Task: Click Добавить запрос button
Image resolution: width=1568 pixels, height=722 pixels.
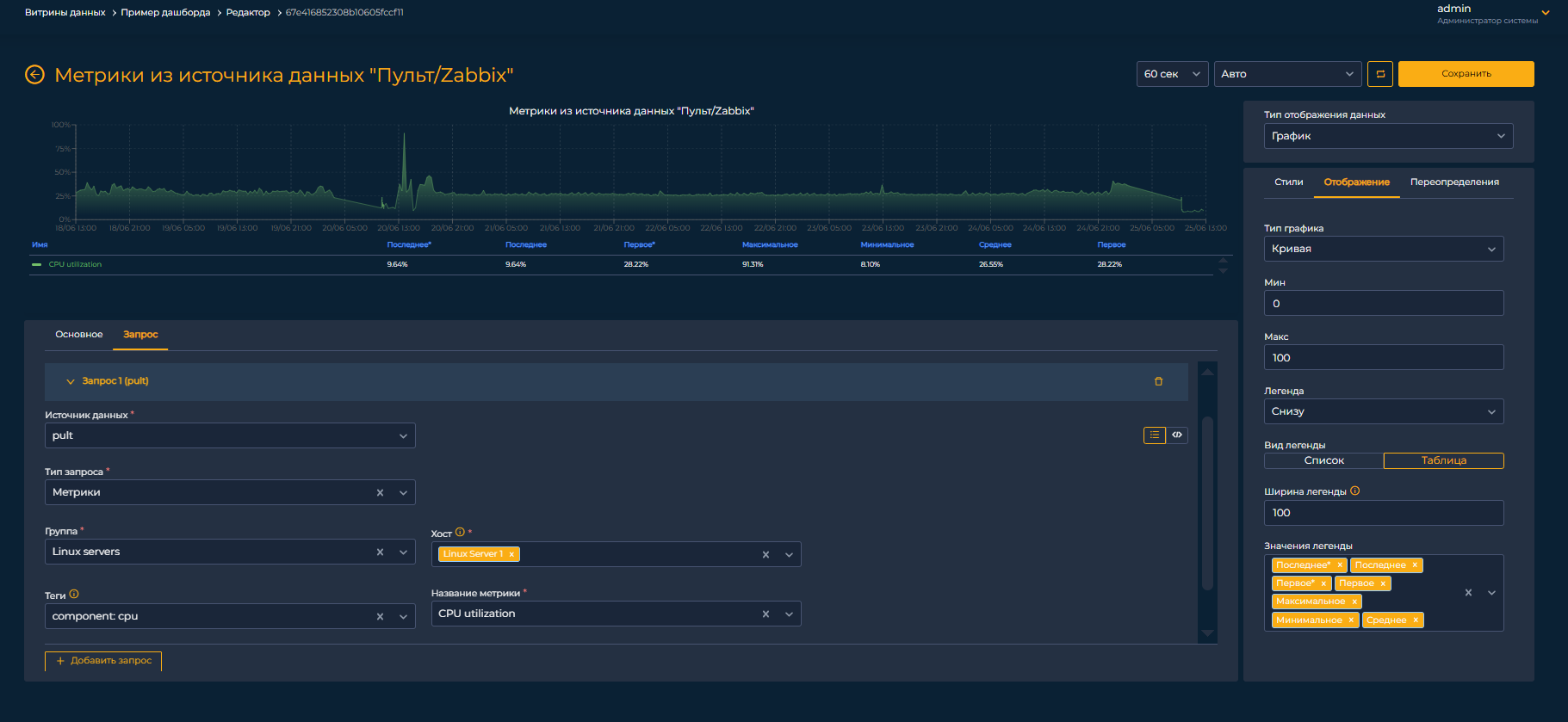Action: pos(103,661)
